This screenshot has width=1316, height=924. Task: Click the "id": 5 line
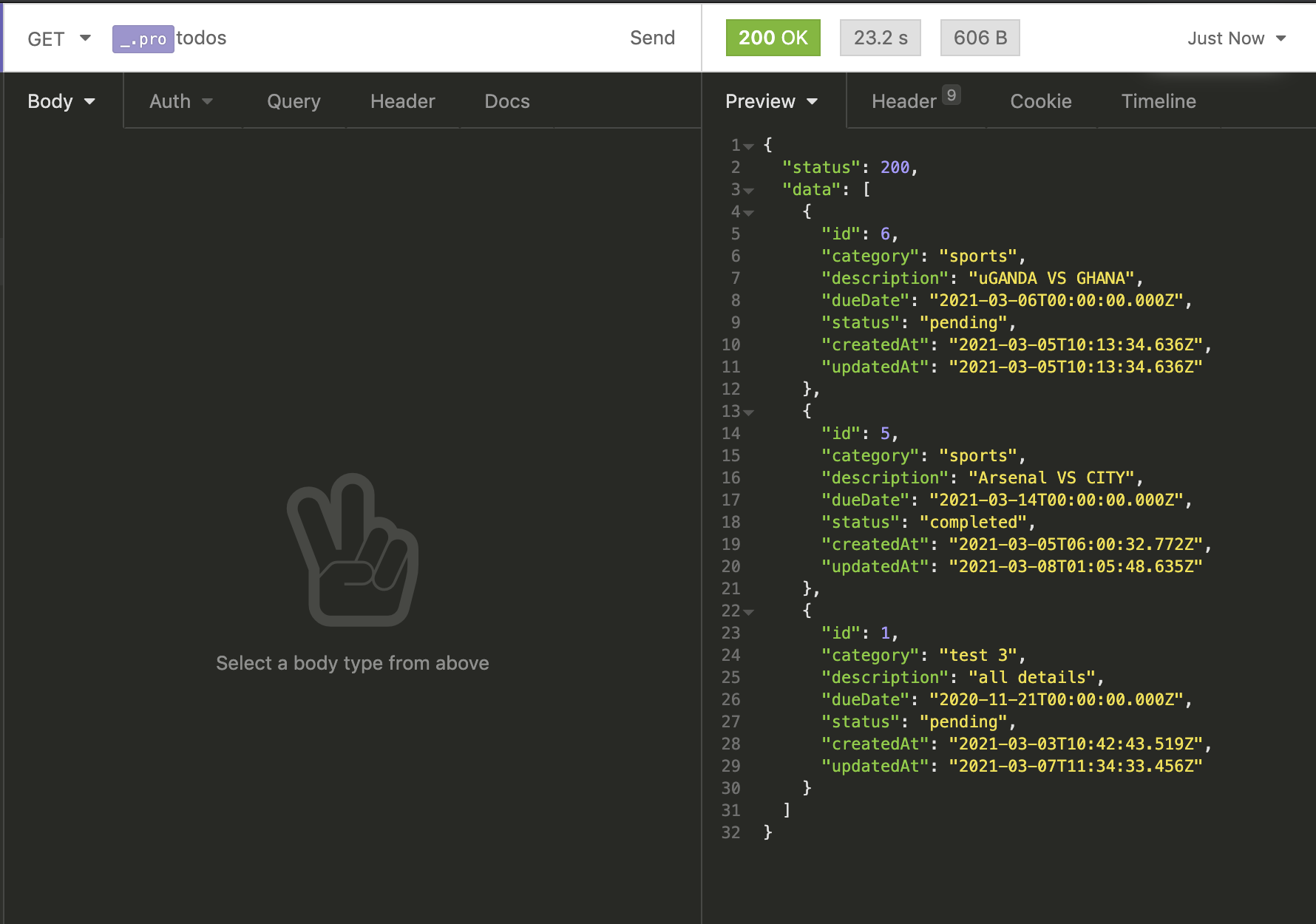click(860, 434)
